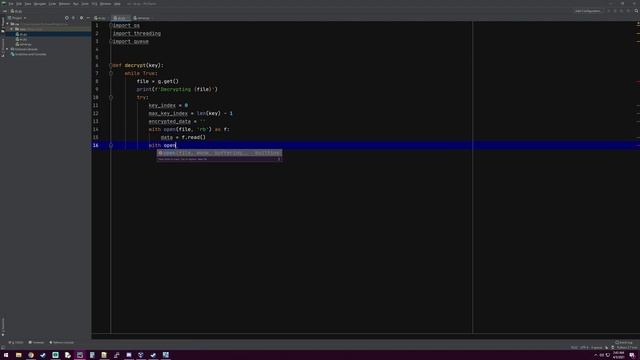Click the Windows Start button
This screenshot has width=640, height=360.
6,355
